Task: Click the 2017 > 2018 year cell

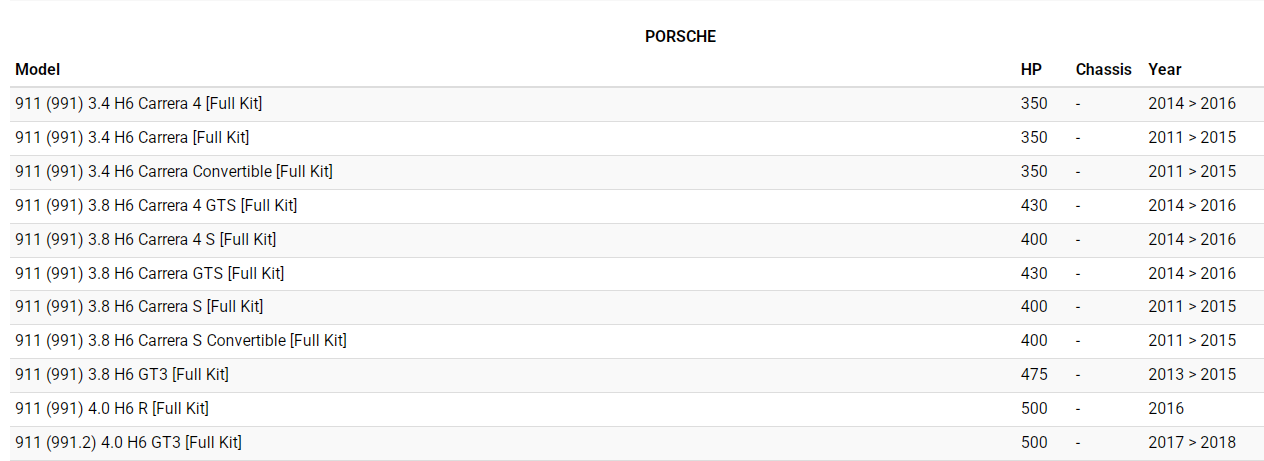Action: click(1191, 442)
